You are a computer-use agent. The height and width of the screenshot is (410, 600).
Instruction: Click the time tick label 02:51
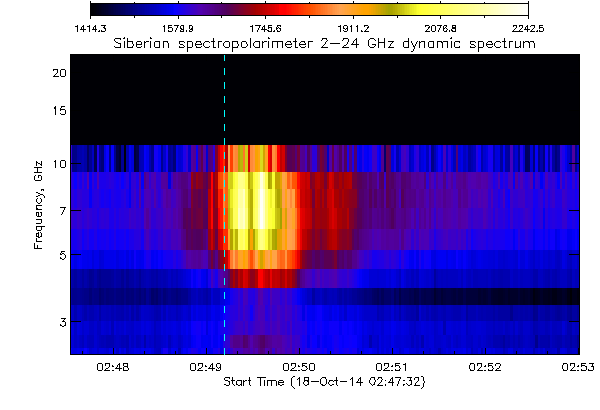click(x=392, y=367)
